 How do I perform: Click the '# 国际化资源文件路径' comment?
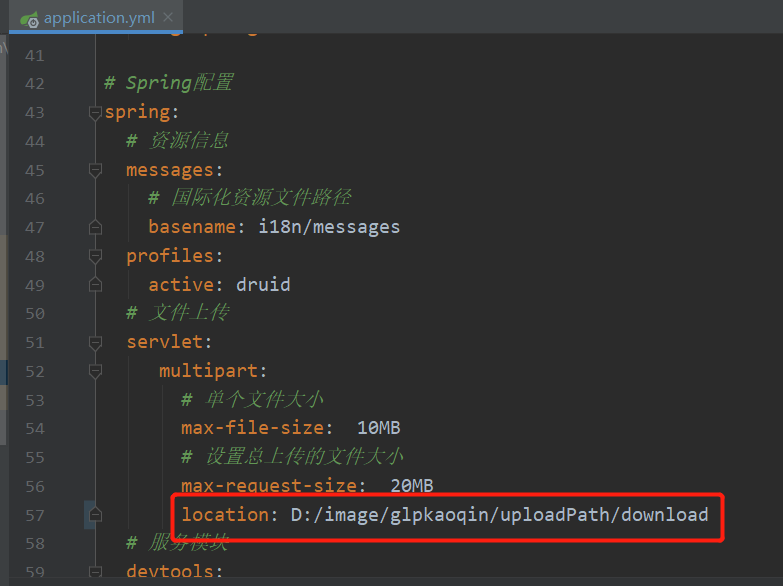pos(250,198)
